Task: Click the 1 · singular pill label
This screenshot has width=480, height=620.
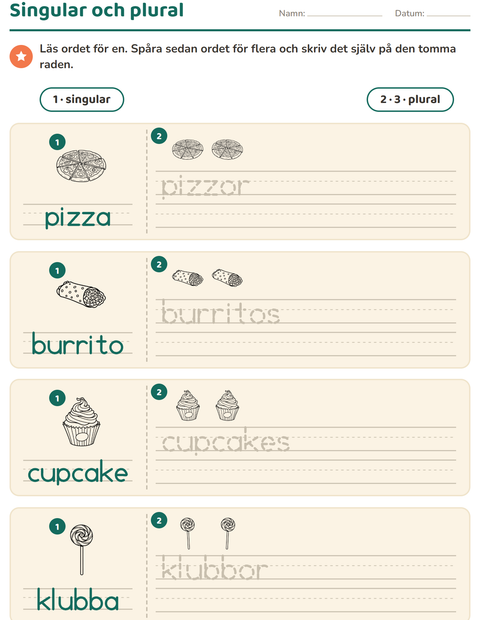Action: (x=82, y=99)
